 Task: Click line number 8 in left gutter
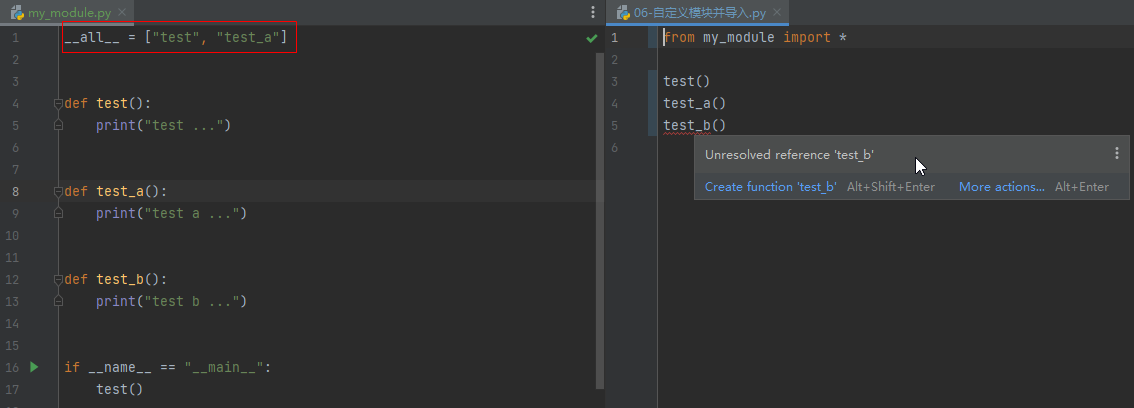pyautogui.click(x=15, y=191)
